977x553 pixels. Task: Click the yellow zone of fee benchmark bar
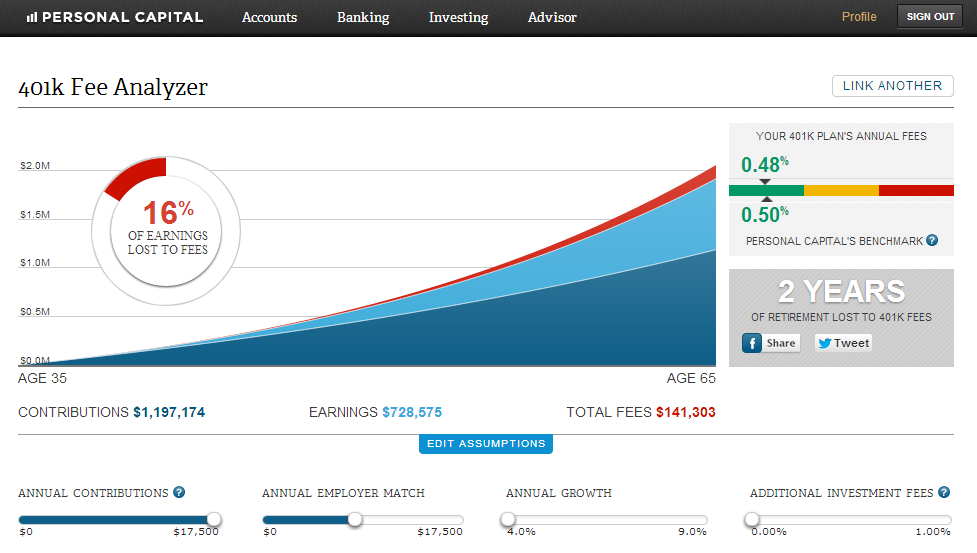pos(841,191)
